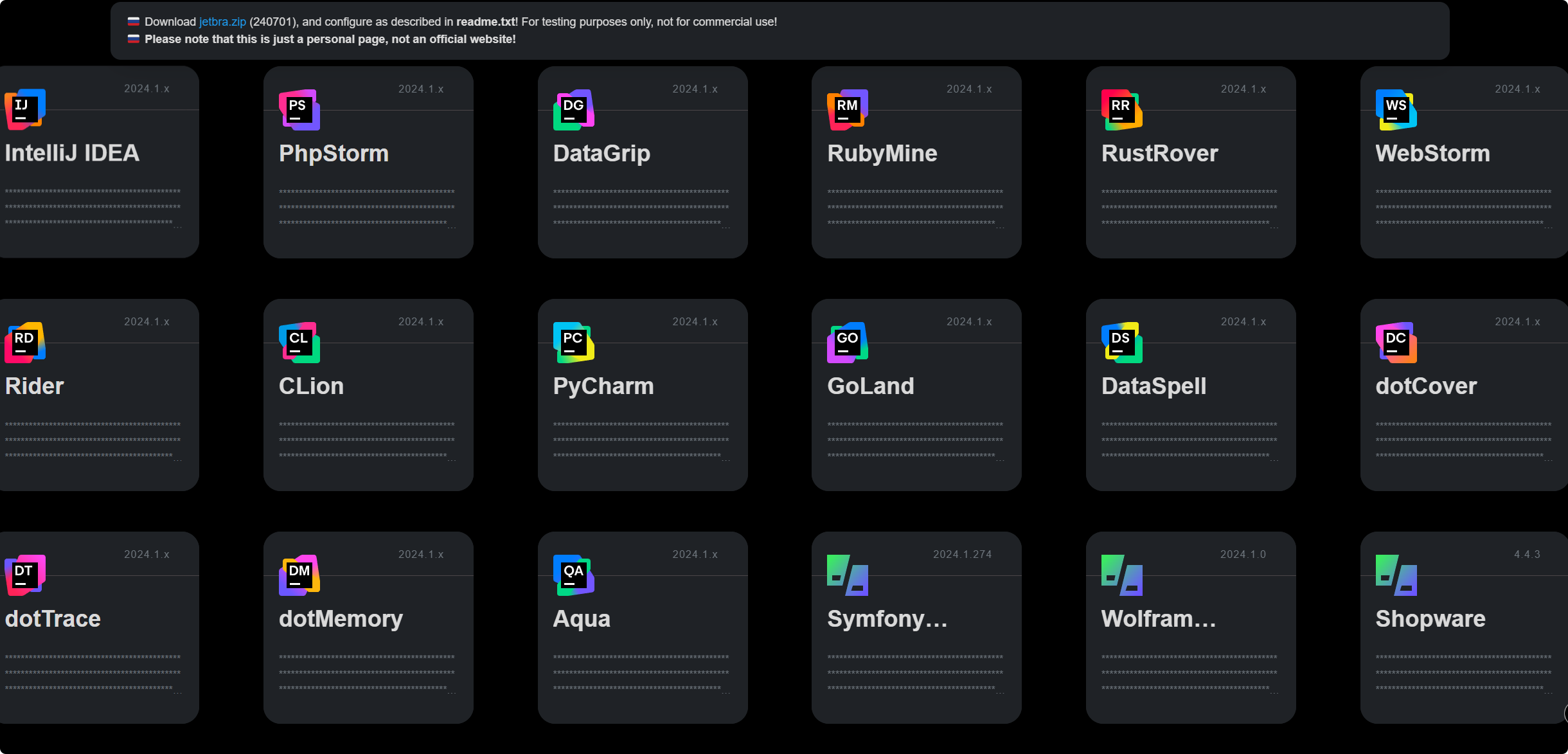Copy the masked license key under Aqua
Screen dimensions: 1568x754
(641, 673)
